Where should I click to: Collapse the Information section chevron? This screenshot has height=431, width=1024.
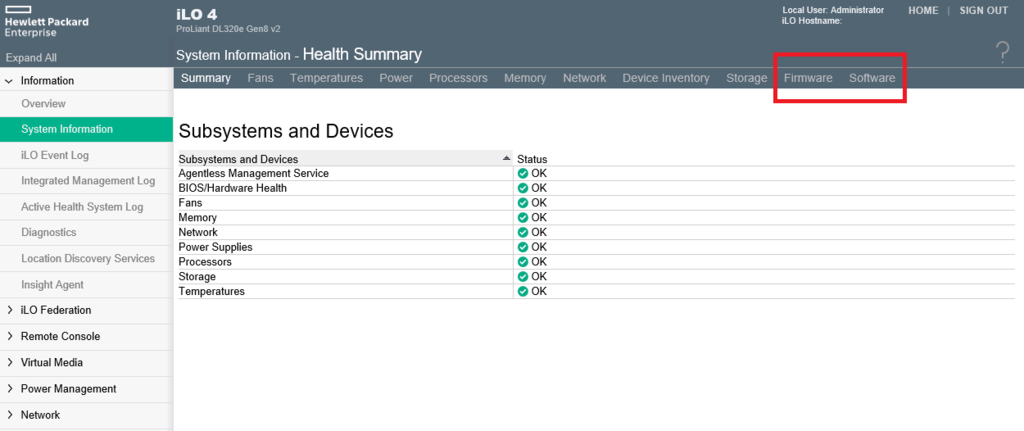click(x=9, y=81)
